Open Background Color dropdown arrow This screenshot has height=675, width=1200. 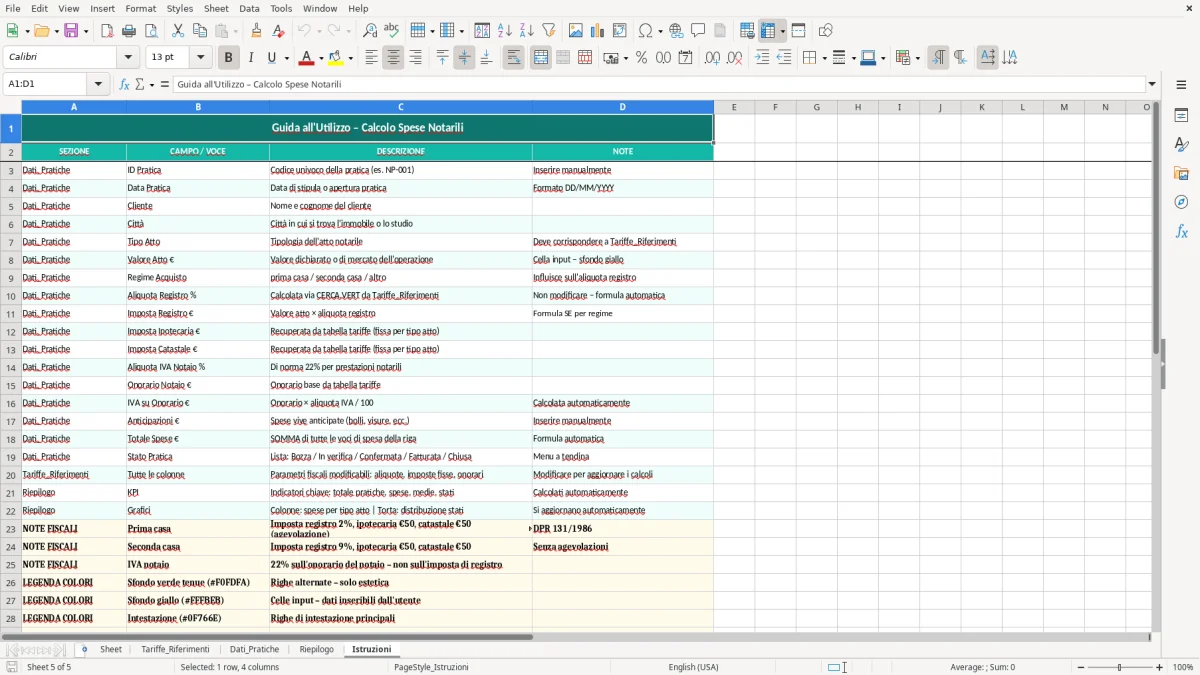coord(350,58)
